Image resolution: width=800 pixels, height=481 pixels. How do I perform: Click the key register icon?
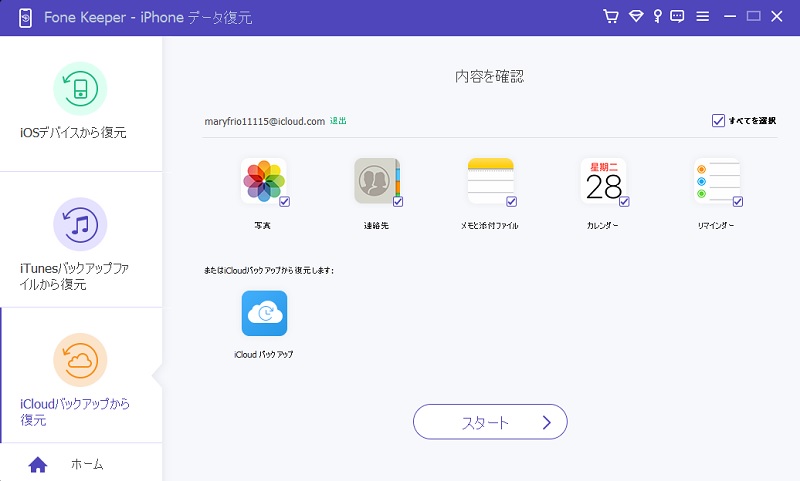pyautogui.click(x=658, y=16)
